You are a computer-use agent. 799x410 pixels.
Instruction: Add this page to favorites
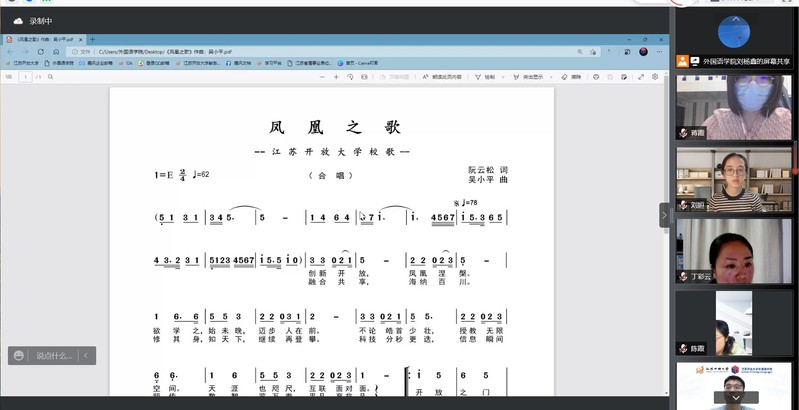[x=593, y=51]
